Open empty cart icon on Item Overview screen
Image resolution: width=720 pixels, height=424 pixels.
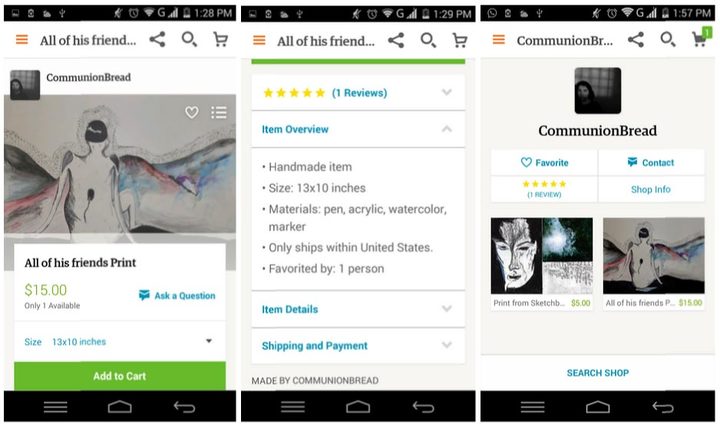click(460, 40)
